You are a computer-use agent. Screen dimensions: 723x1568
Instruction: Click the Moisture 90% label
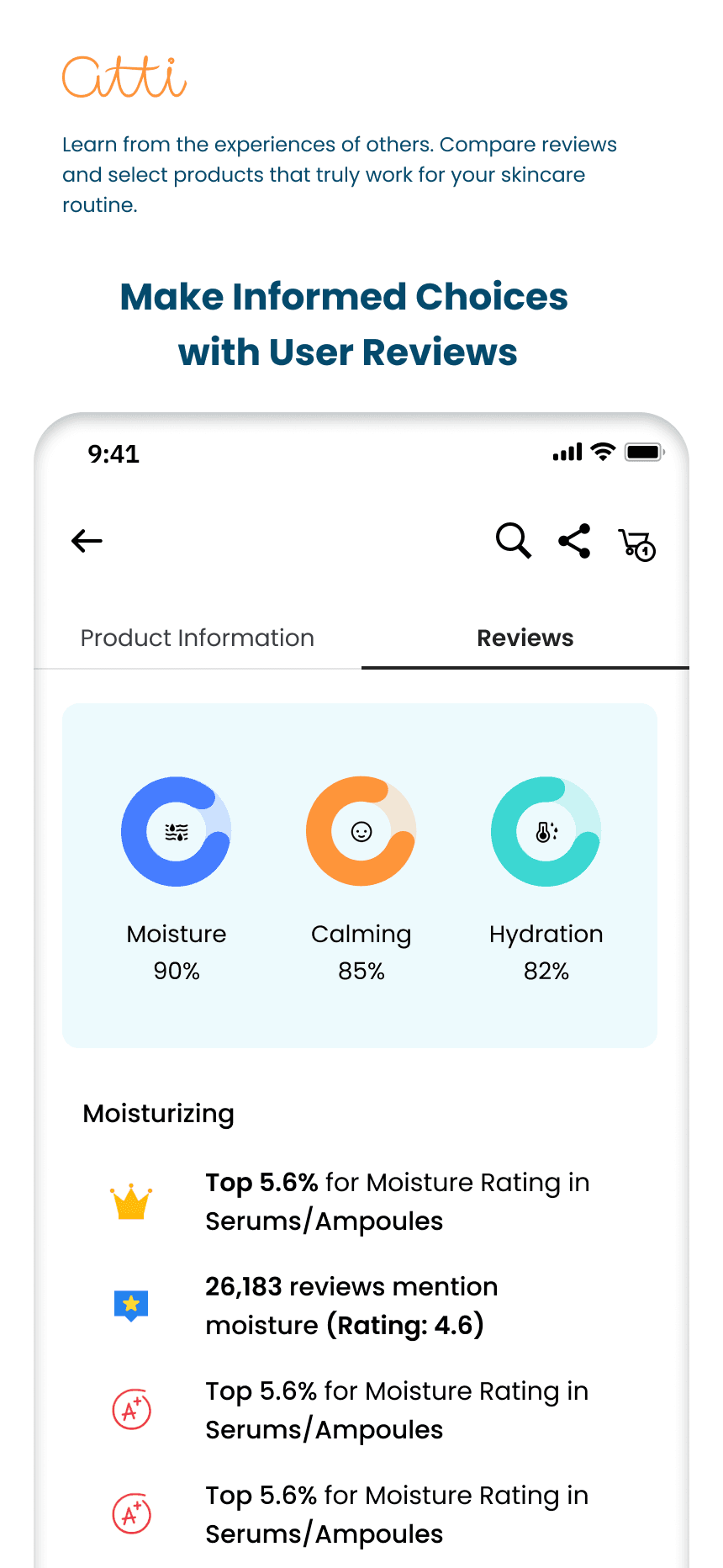(177, 952)
